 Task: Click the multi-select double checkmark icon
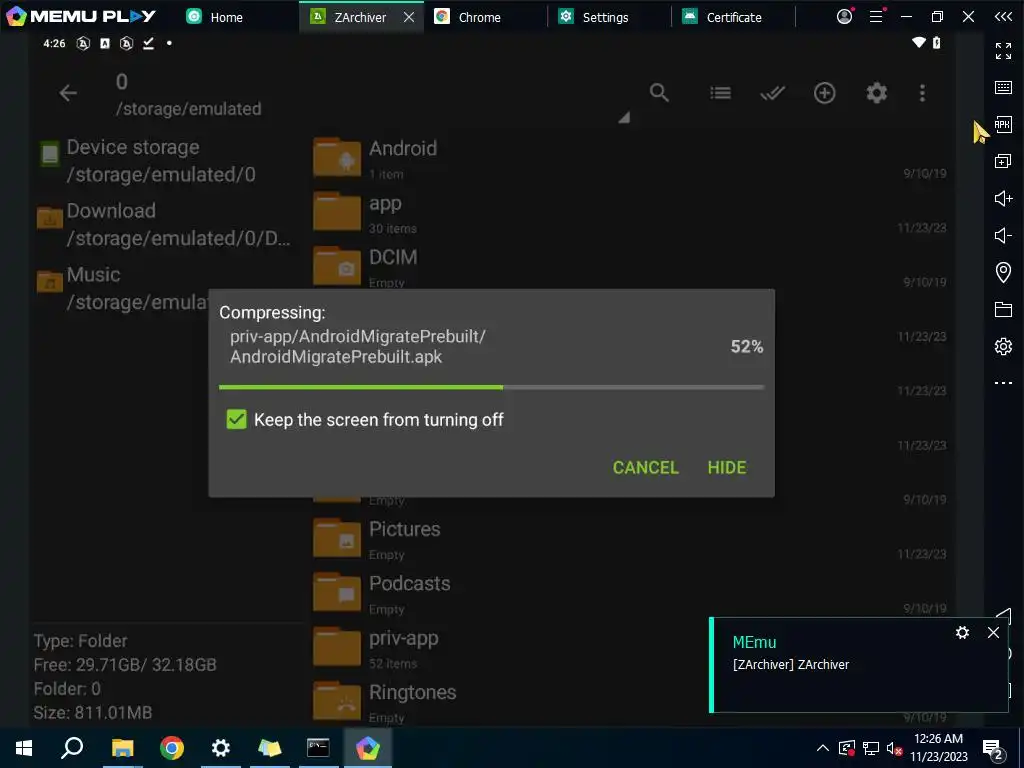772,93
